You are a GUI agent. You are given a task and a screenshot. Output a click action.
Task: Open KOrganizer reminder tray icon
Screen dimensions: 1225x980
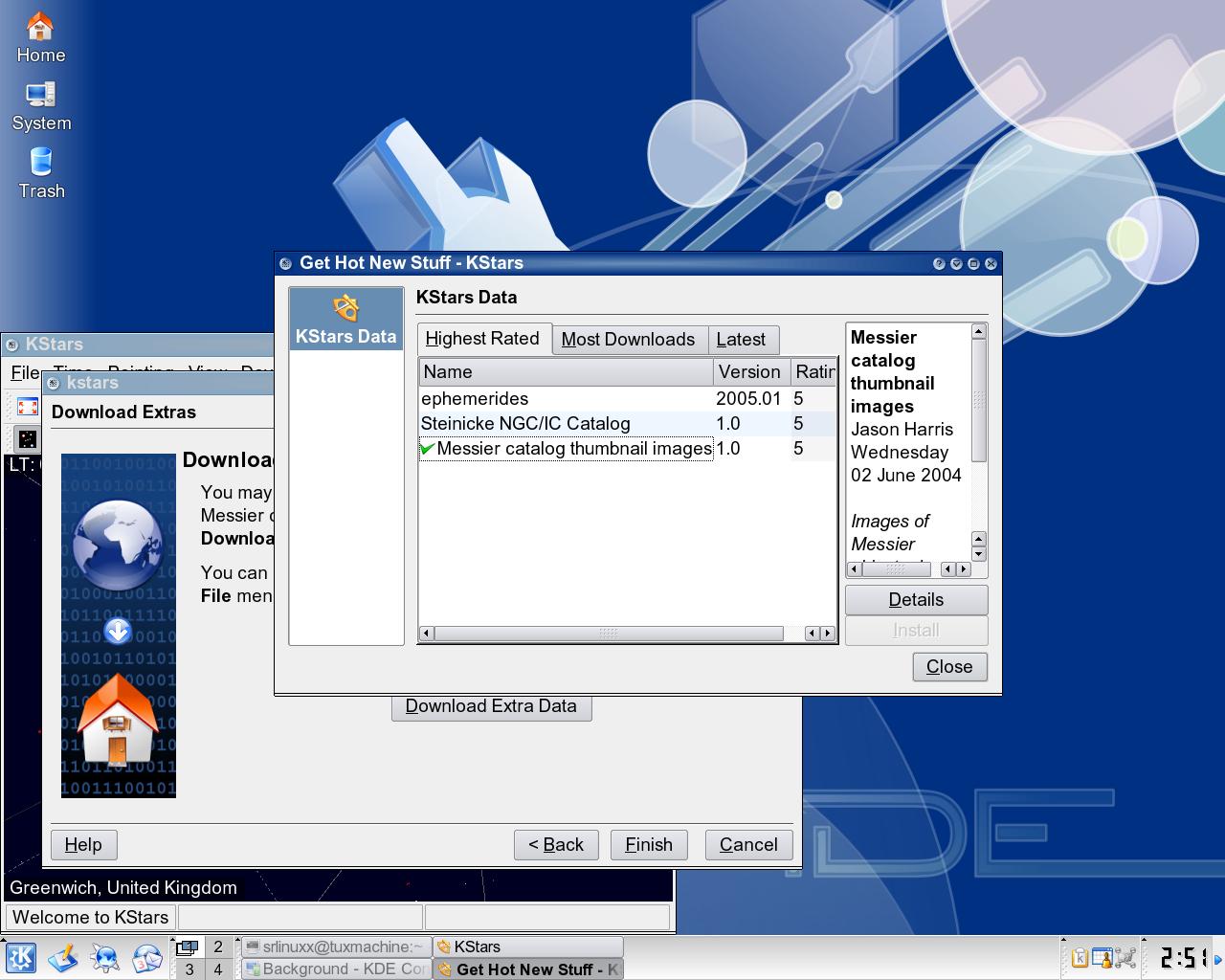coord(1102,957)
